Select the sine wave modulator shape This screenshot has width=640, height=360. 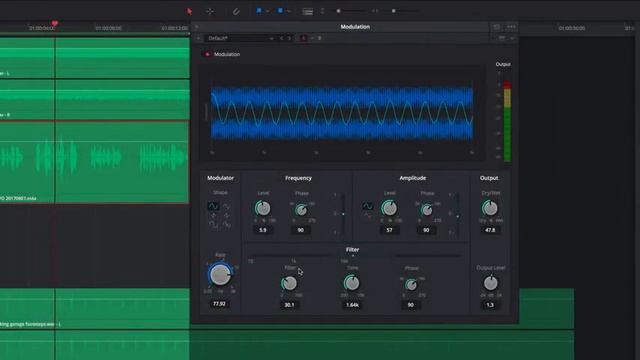coord(213,206)
